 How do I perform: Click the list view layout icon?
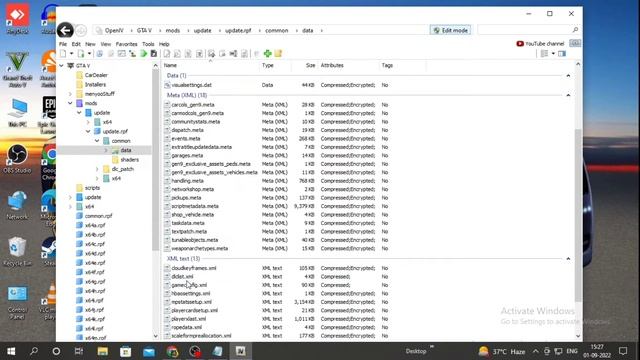[x=544, y=53]
